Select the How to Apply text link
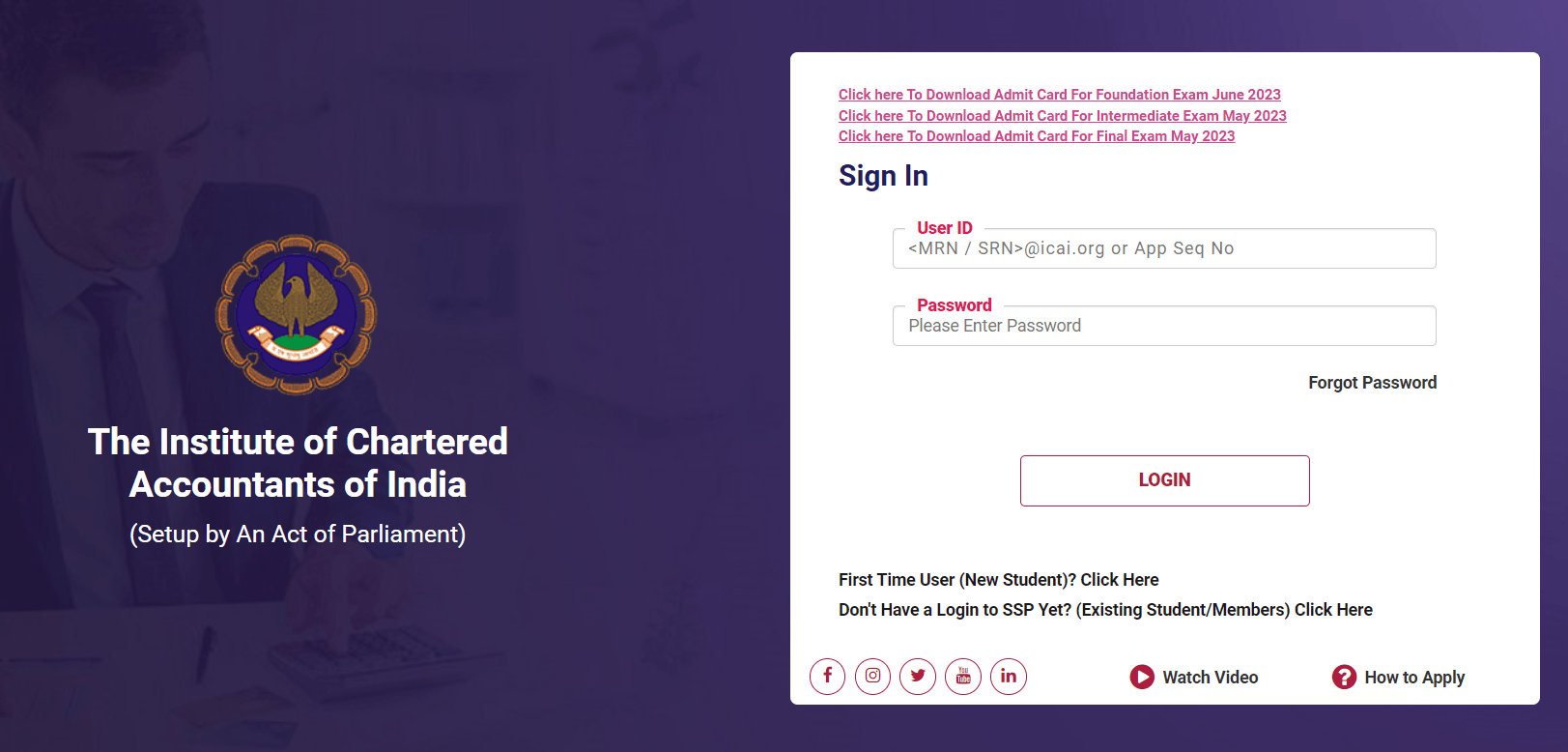 [x=1414, y=678]
